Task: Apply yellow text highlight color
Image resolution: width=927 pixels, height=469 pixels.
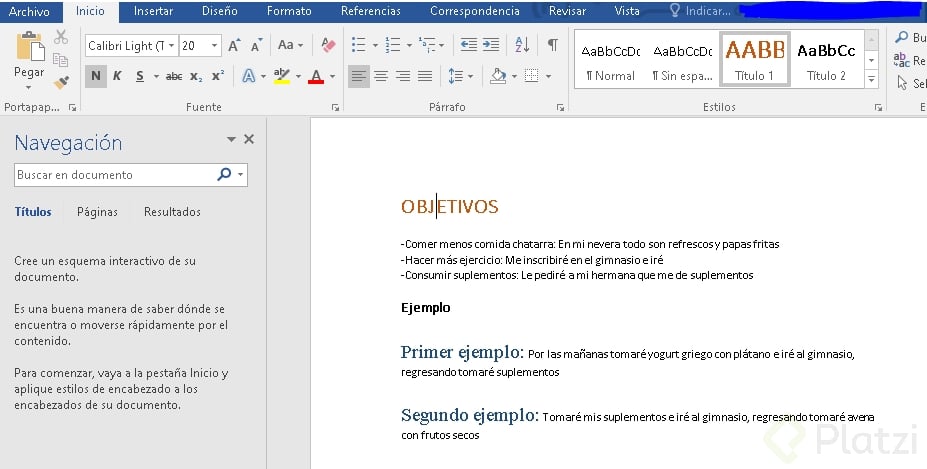Action: tap(281, 76)
